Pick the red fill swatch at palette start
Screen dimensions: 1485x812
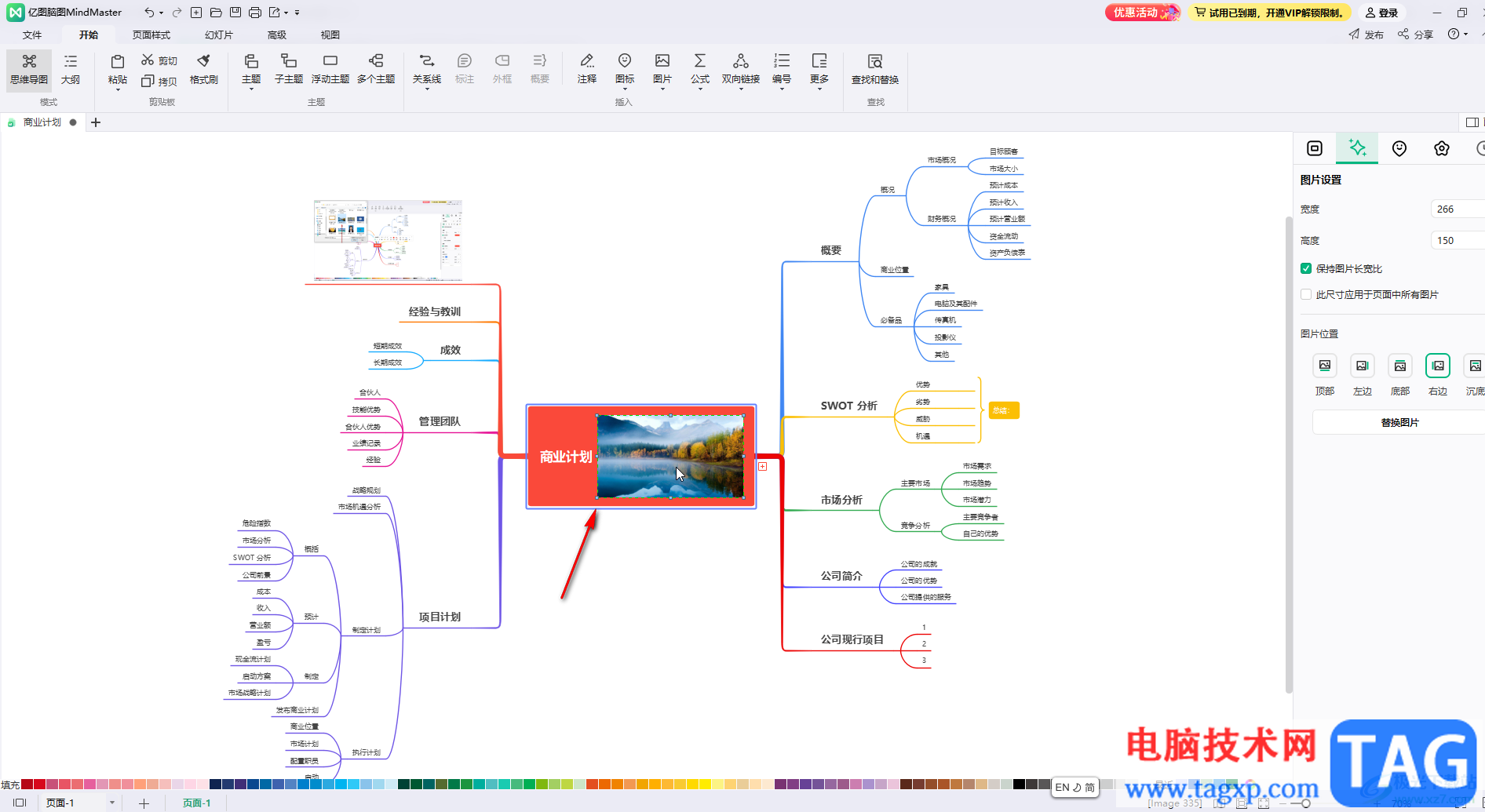click(x=27, y=785)
